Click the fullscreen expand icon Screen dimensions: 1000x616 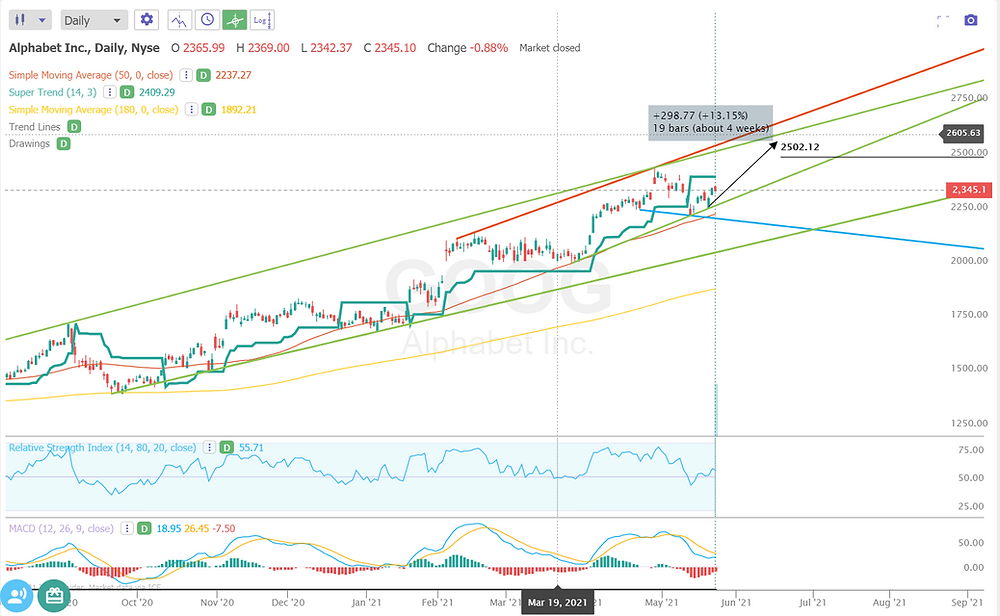943,21
